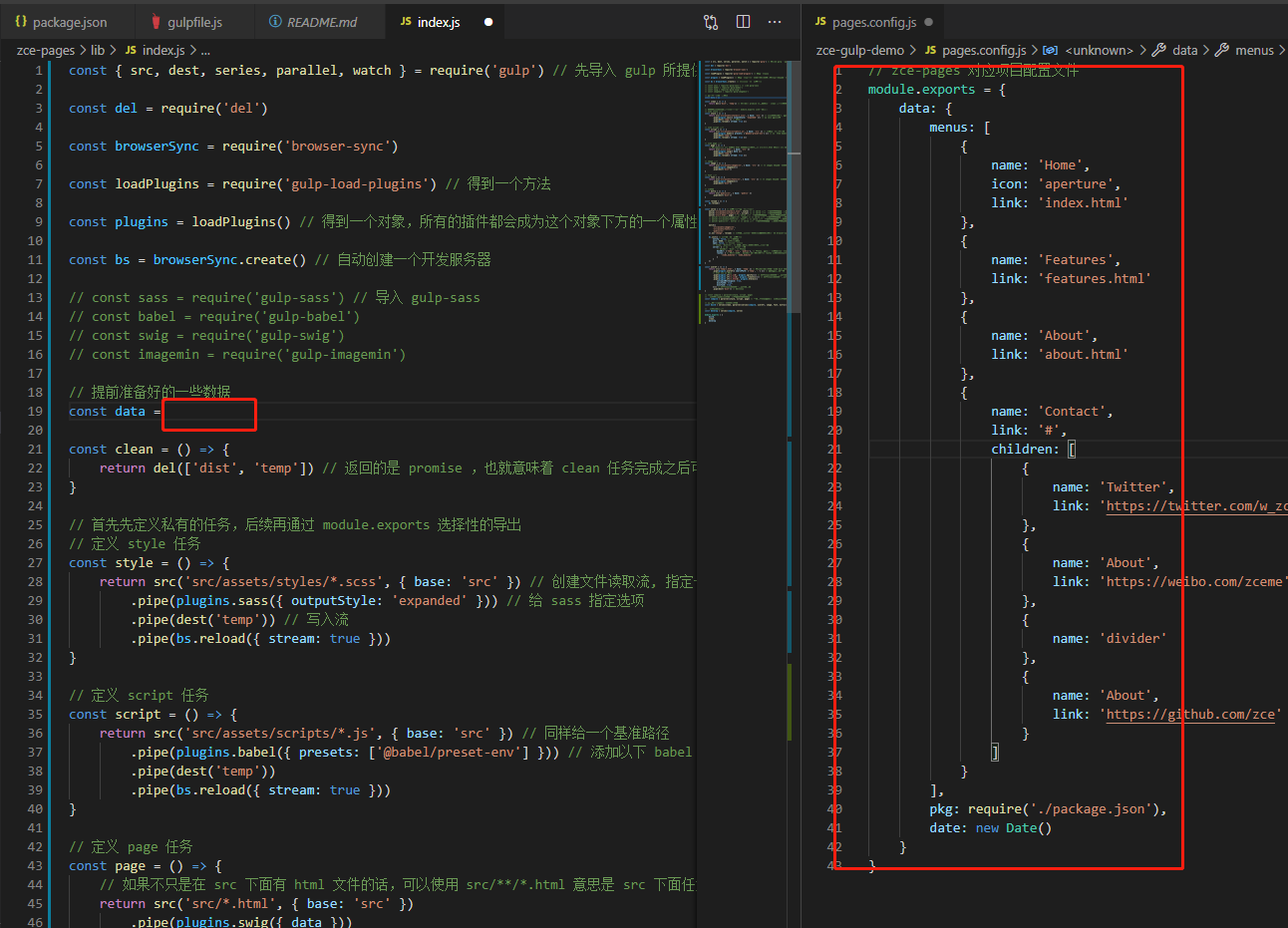Viewport: 1288px width, 928px height.
Task: Split the editor to the right
Action: (743, 22)
